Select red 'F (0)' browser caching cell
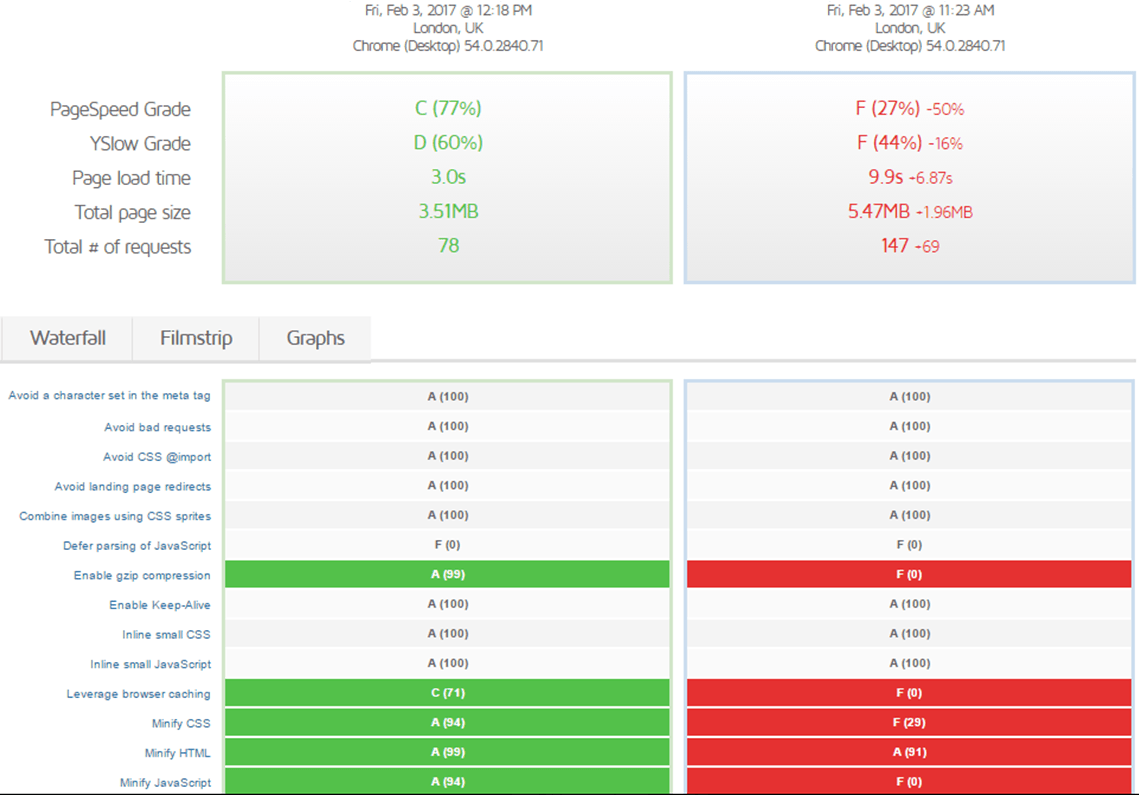1139x797 pixels. coord(909,692)
